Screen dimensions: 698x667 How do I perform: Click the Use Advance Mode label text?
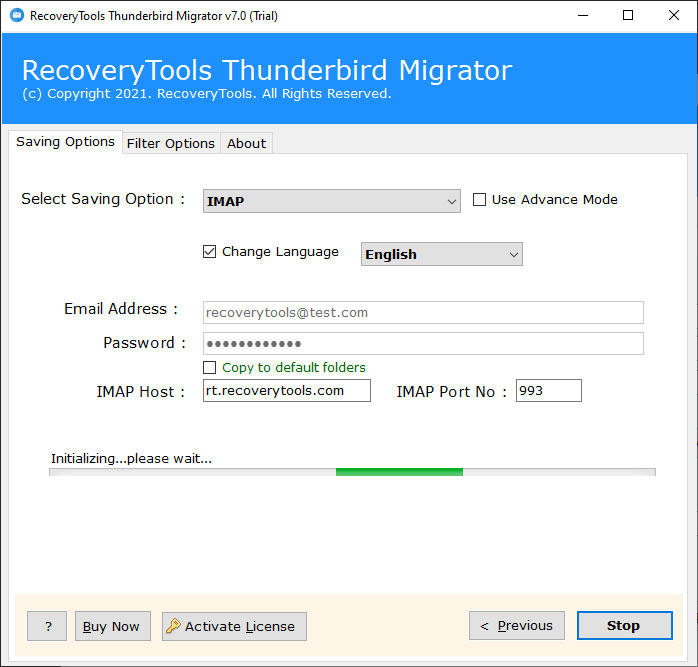555,199
